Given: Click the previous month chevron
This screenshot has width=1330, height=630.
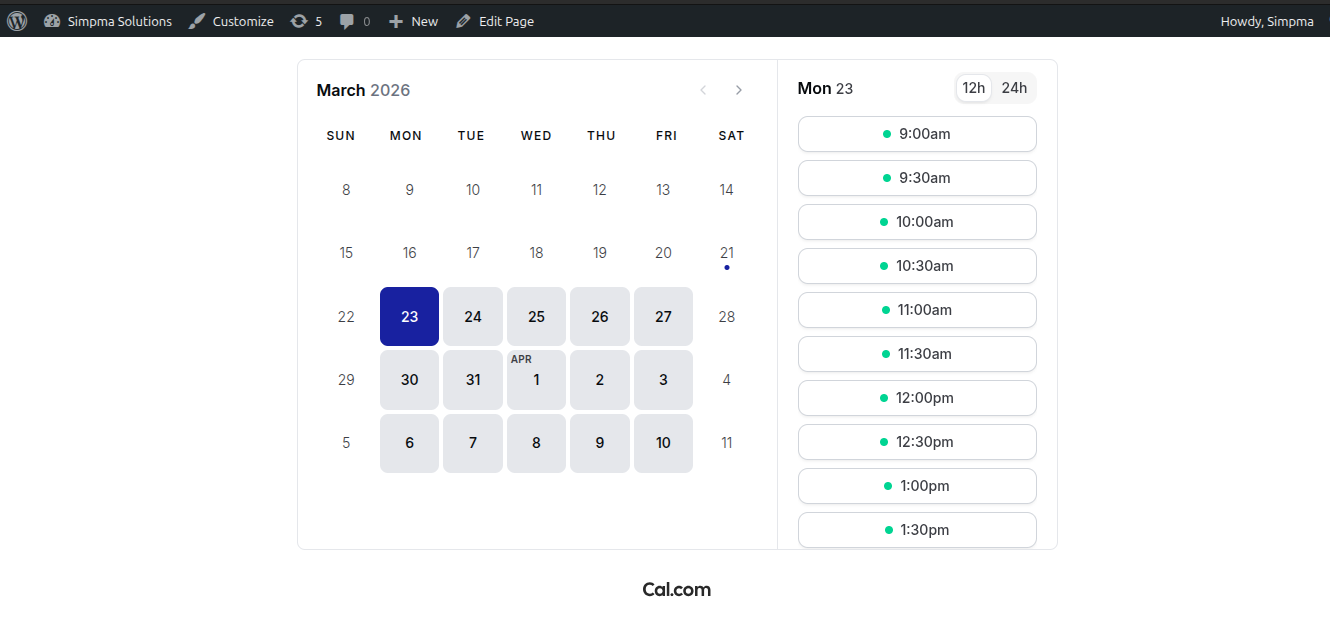Looking at the screenshot, I should tap(703, 90).
